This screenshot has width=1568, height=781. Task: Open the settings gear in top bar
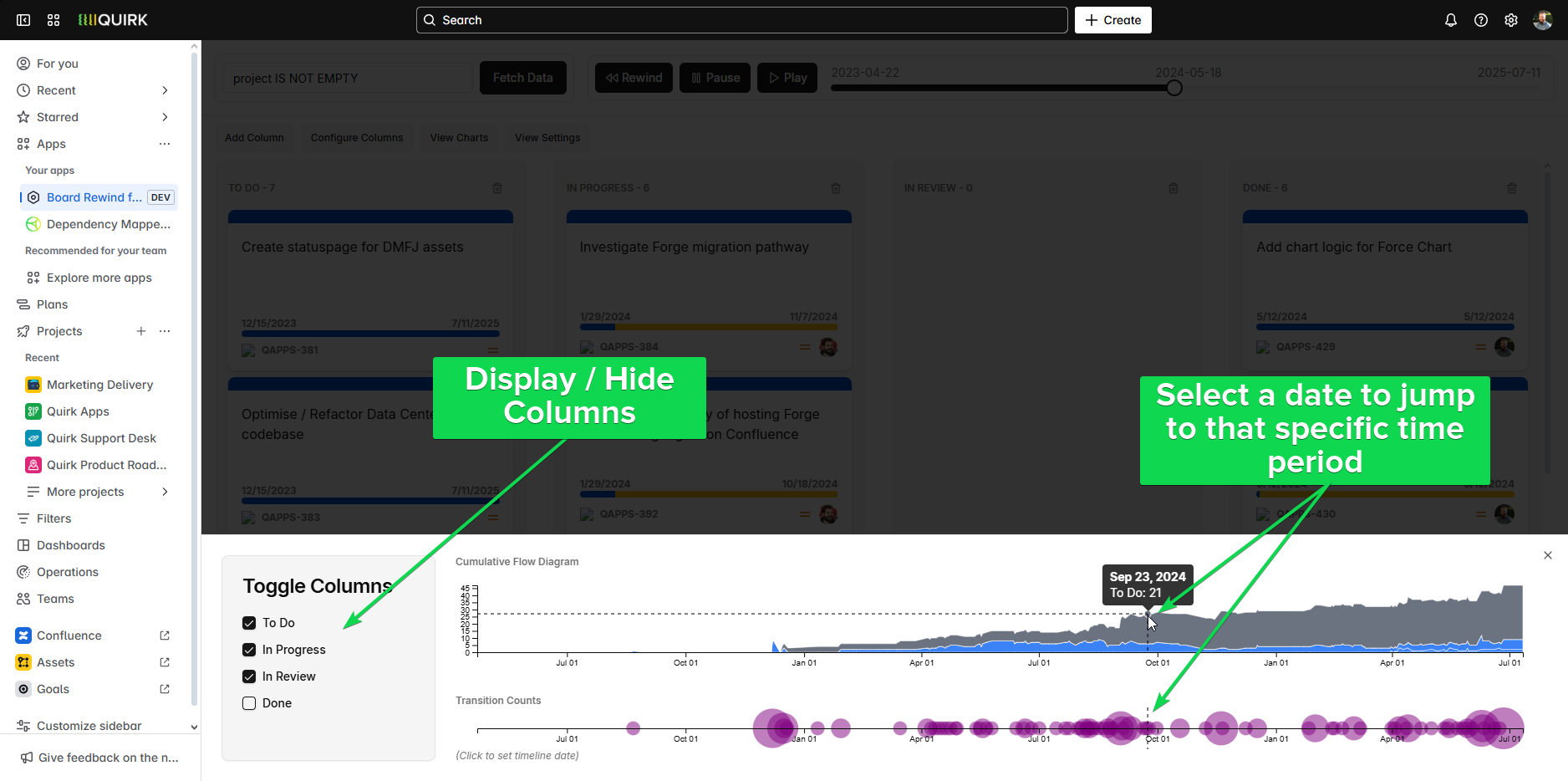pos(1511,20)
